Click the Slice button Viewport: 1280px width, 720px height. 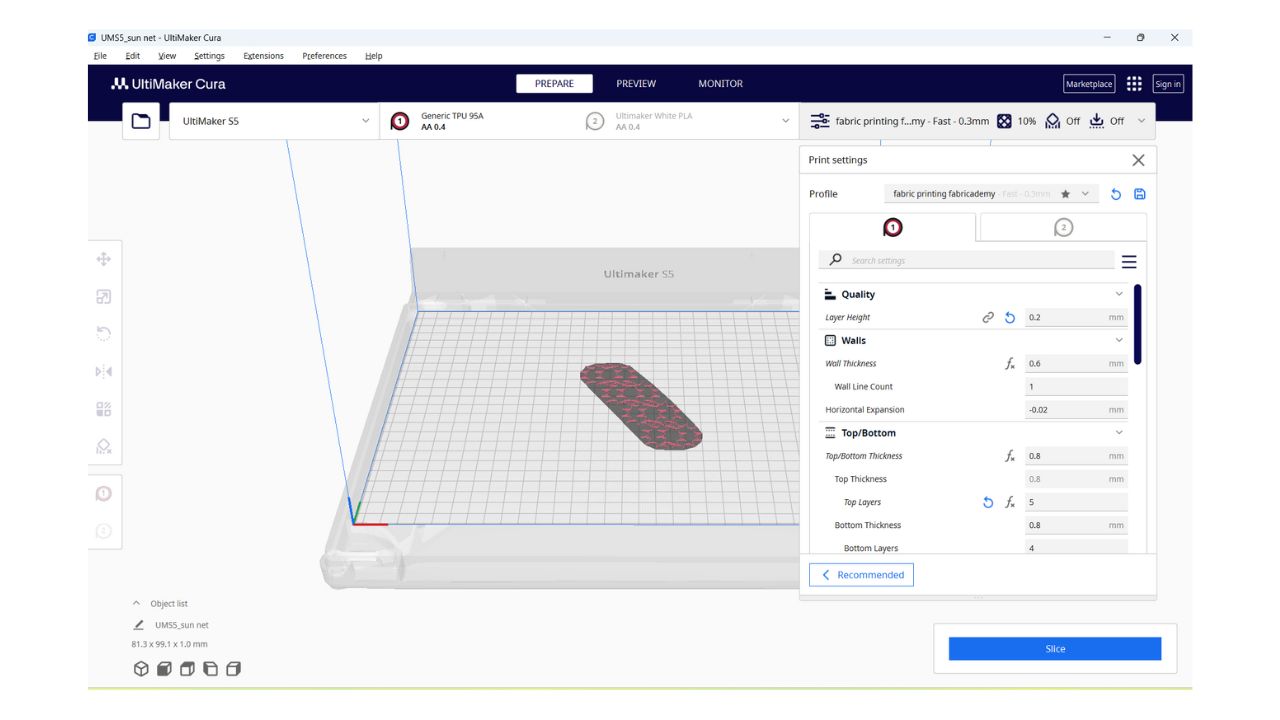click(x=1055, y=649)
